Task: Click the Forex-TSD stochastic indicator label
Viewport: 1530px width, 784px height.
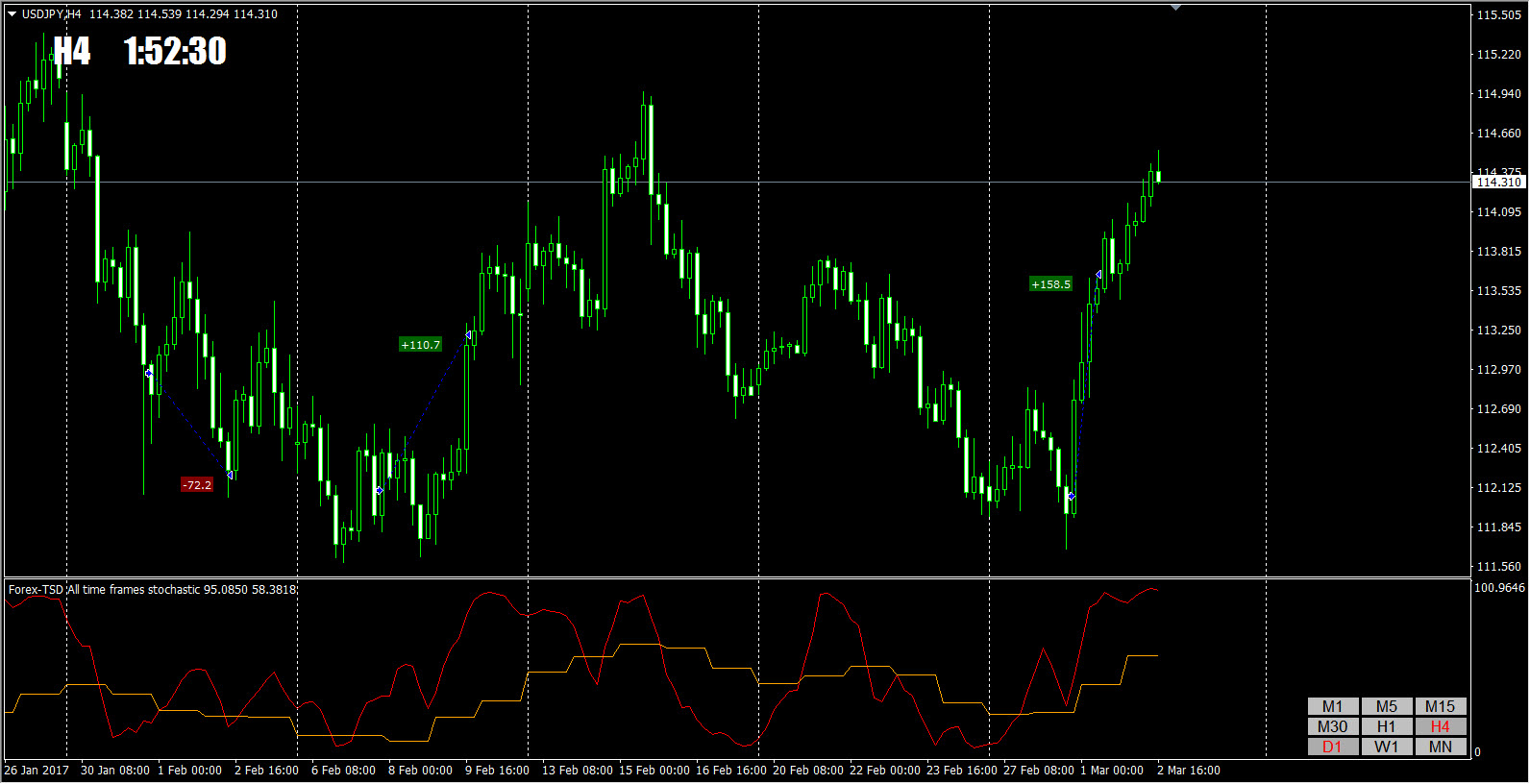Action: point(152,590)
